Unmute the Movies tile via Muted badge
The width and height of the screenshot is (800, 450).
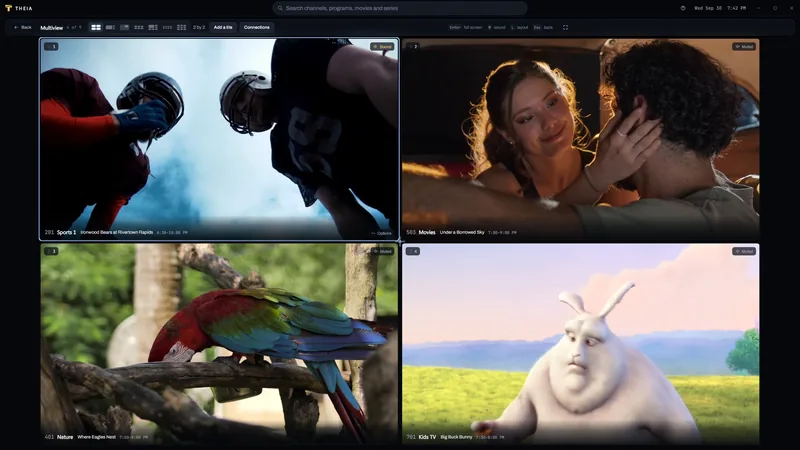744,46
